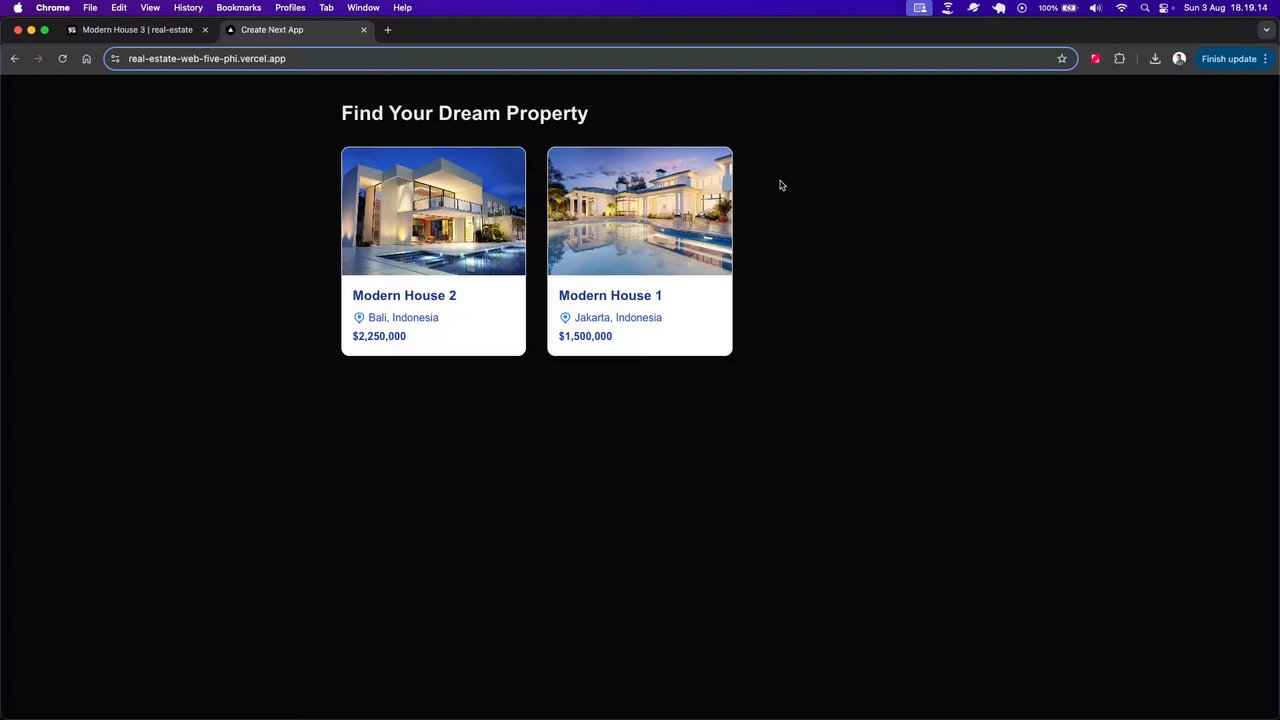Screen dimensions: 1280x720
Task: Click the Jakarta, Indonesia location text
Action: [618, 318]
